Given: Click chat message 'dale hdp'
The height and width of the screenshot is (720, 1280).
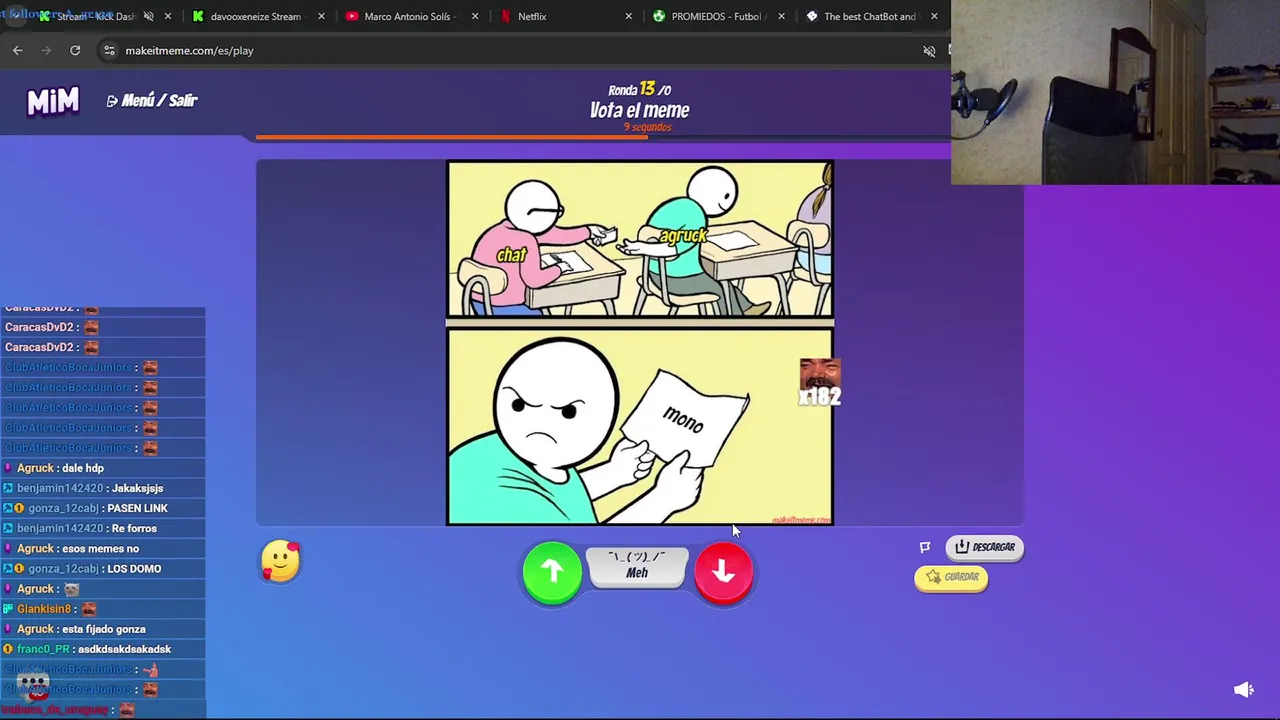Looking at the screenshot, I should [83, 468].
